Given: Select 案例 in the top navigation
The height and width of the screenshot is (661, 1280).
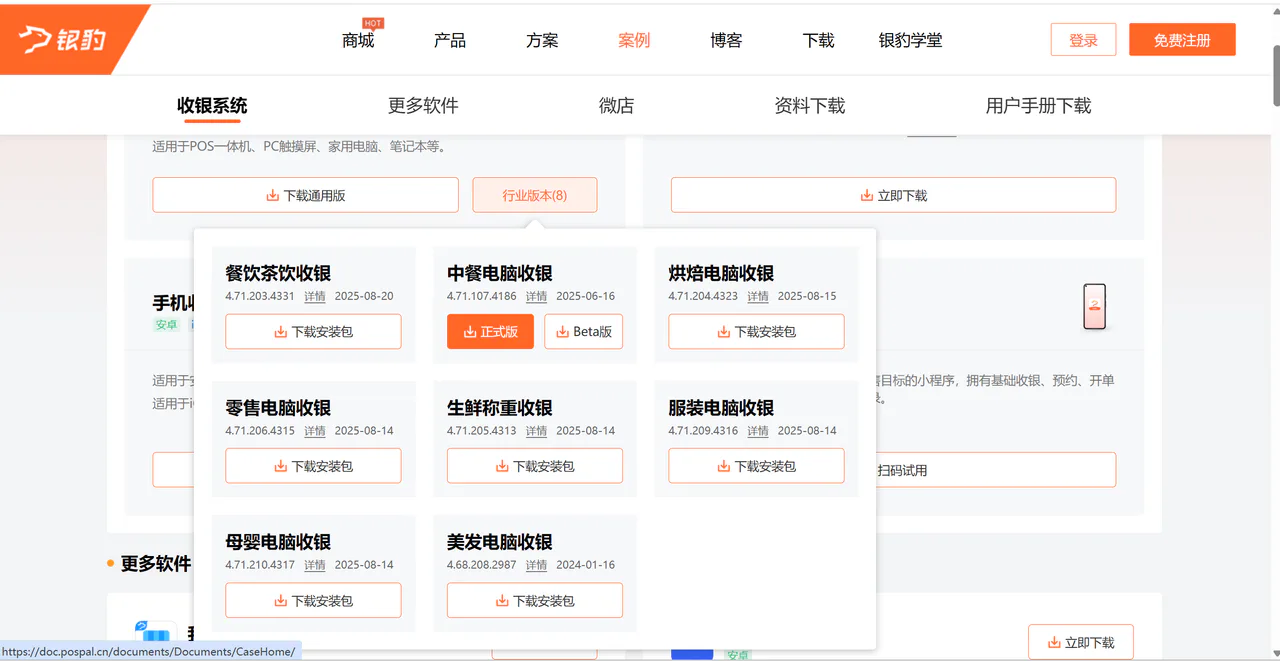Looking at the screenshot, I should tap(634, 40).
